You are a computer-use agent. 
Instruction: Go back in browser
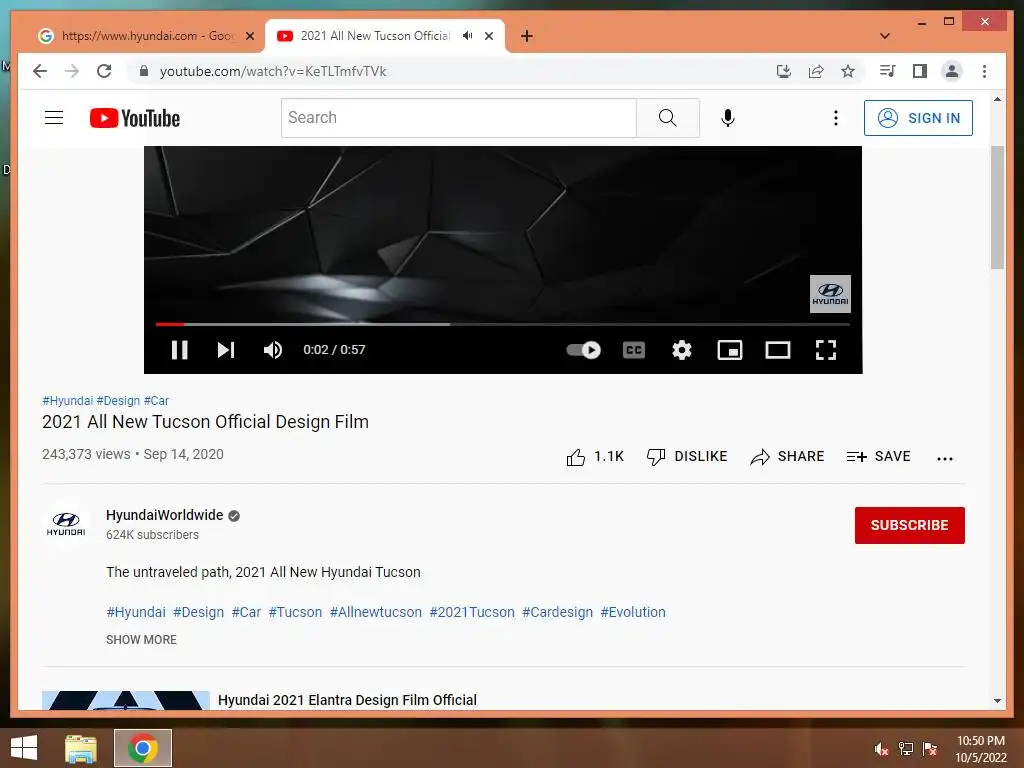[40, 71]
